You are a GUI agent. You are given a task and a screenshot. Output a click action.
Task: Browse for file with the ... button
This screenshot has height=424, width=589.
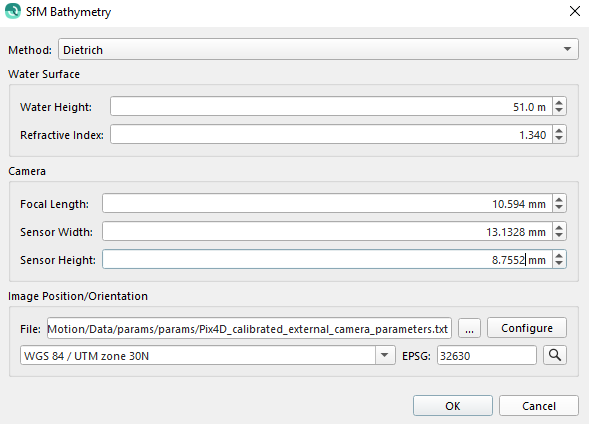coord(470,328)
